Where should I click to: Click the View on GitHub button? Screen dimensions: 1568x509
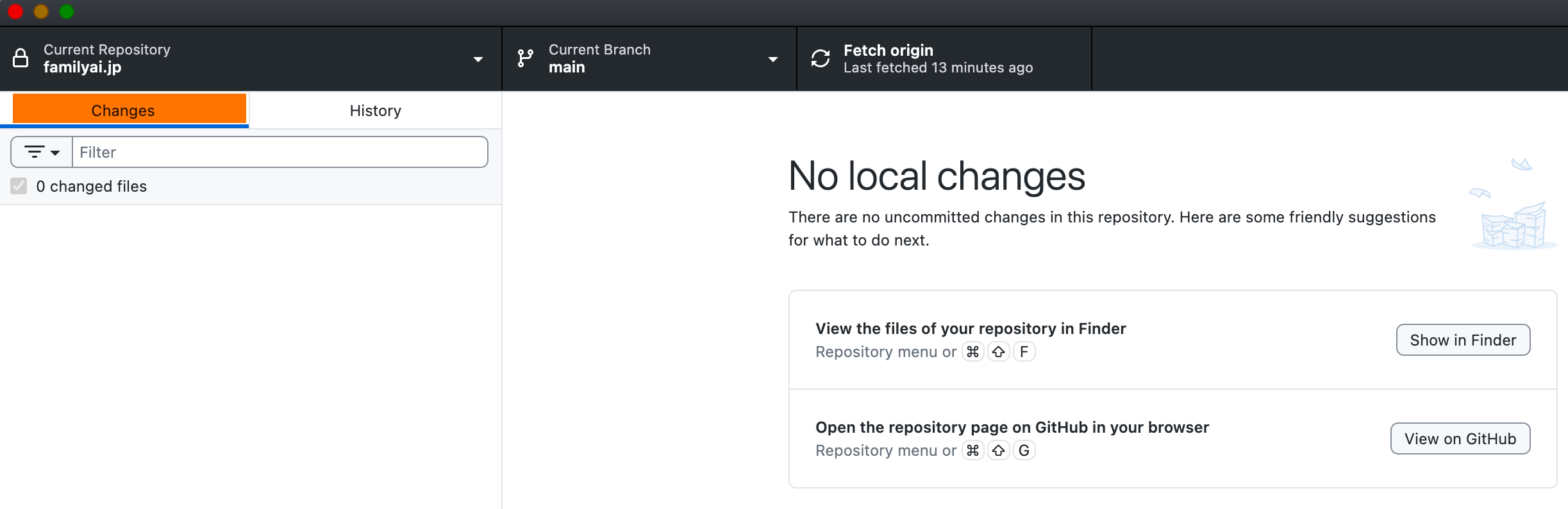click(1460, 438)
